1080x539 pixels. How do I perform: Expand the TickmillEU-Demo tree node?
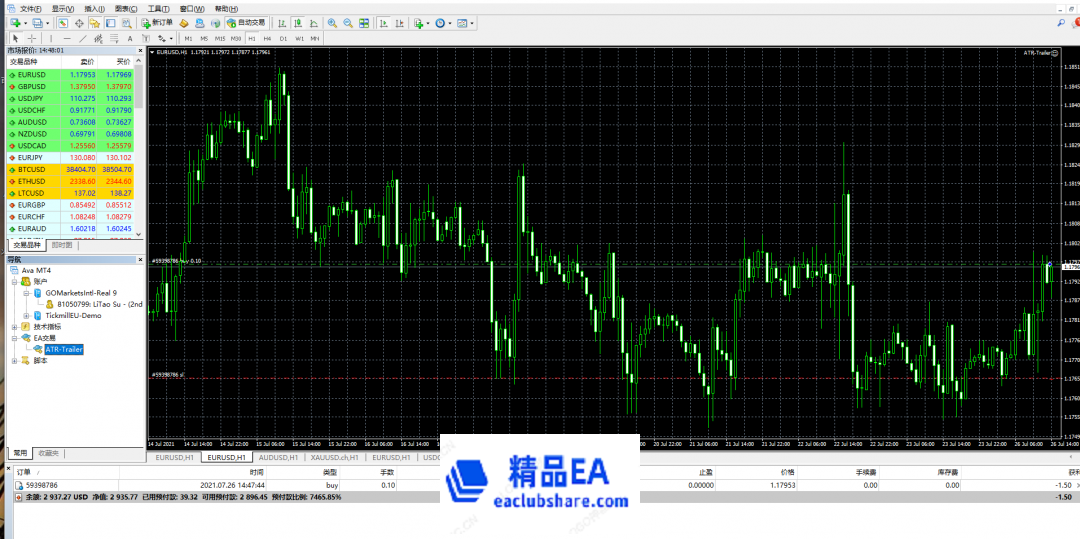pos(26,315)
